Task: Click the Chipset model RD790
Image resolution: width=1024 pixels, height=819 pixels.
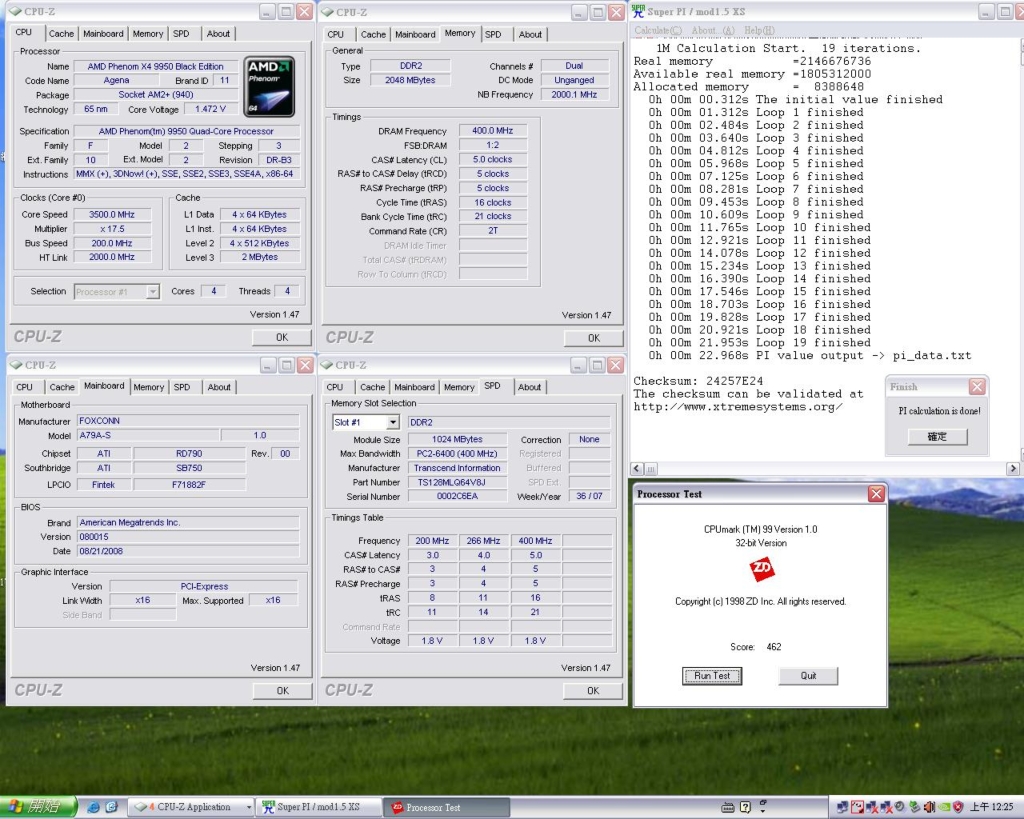Action: [x=189, y=453]
